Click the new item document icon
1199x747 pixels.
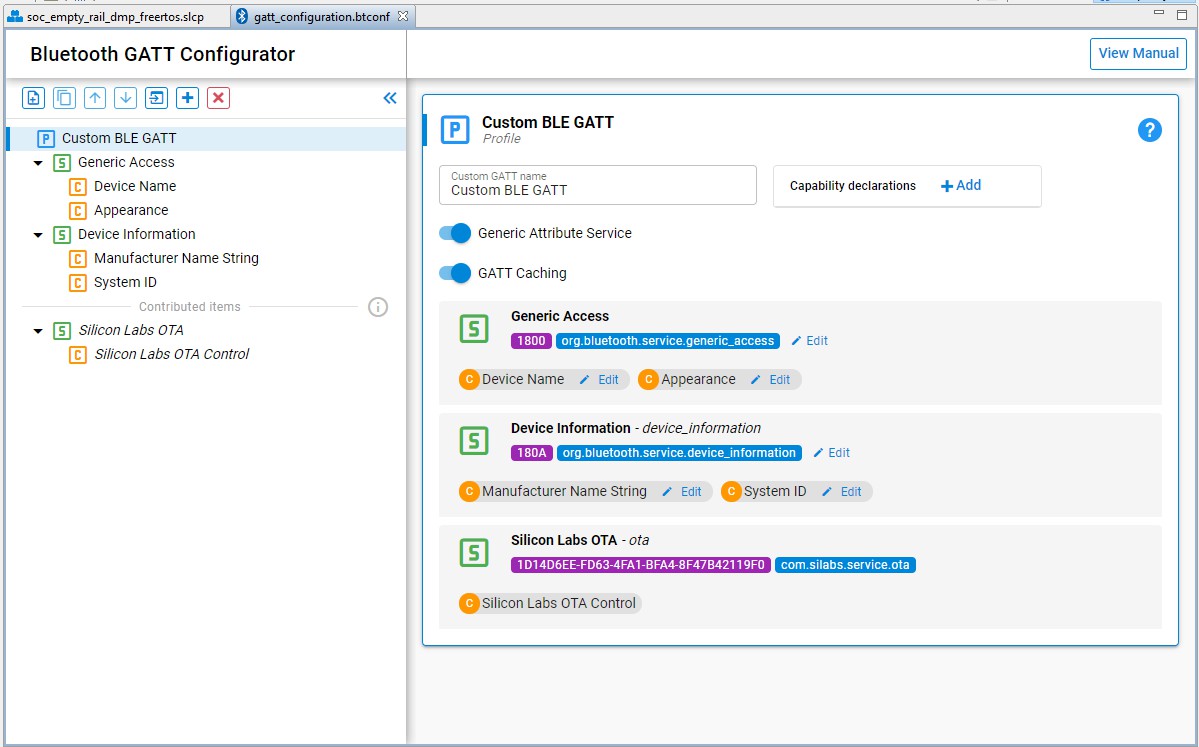pyautogui.click(x=33, y=98)
